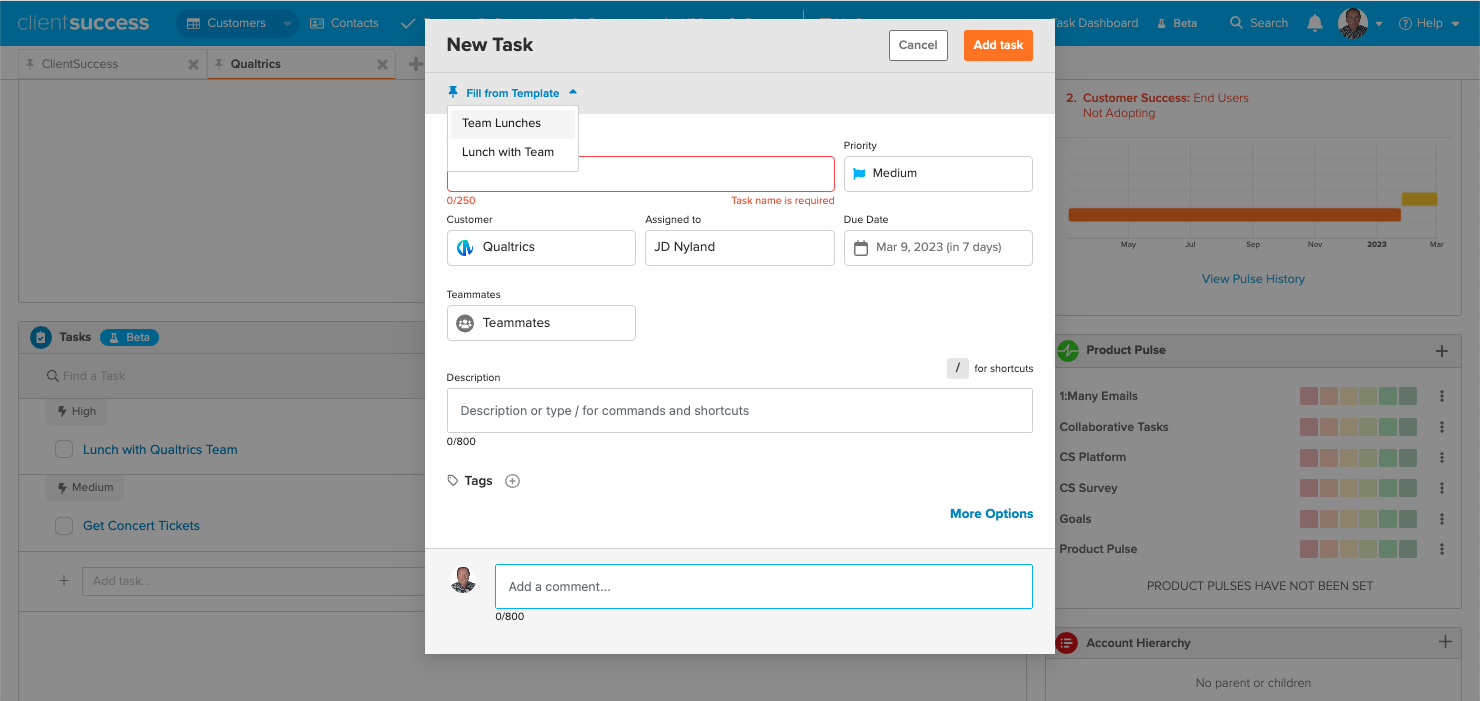Click the Add task input in Tasks panel

(x=254, y=581)
